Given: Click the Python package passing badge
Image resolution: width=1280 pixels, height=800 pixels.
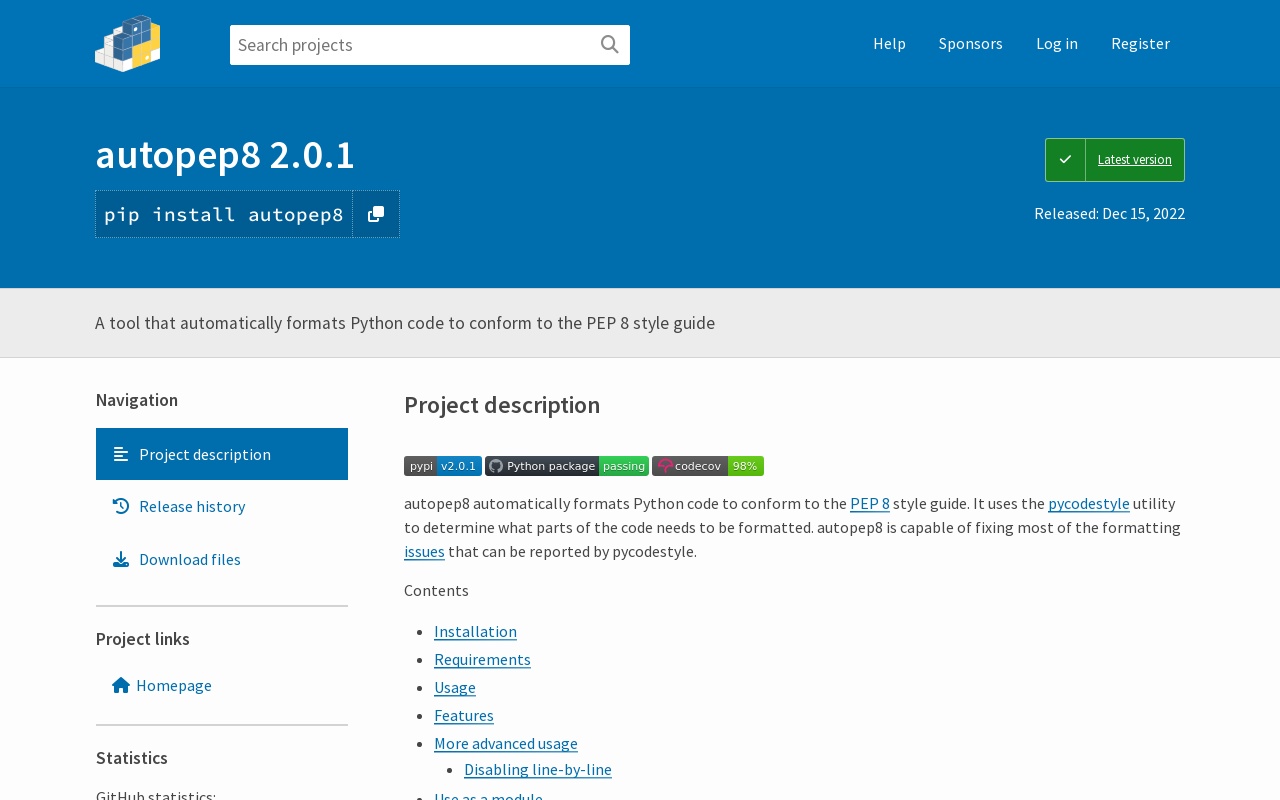Looking at the screenshot, I should pos(566,466).
